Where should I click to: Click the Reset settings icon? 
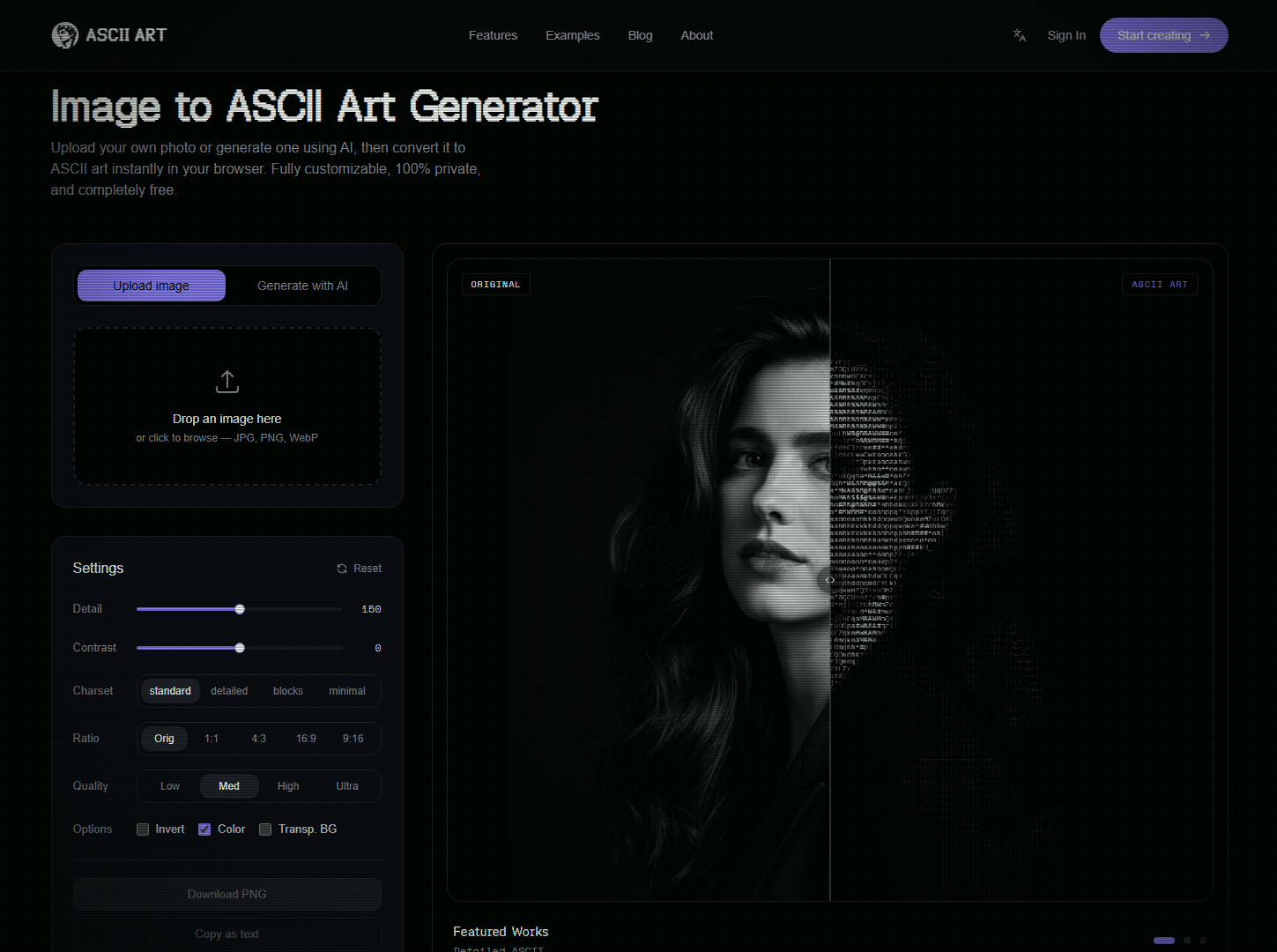pyautogui.click(x=342, y=569)
